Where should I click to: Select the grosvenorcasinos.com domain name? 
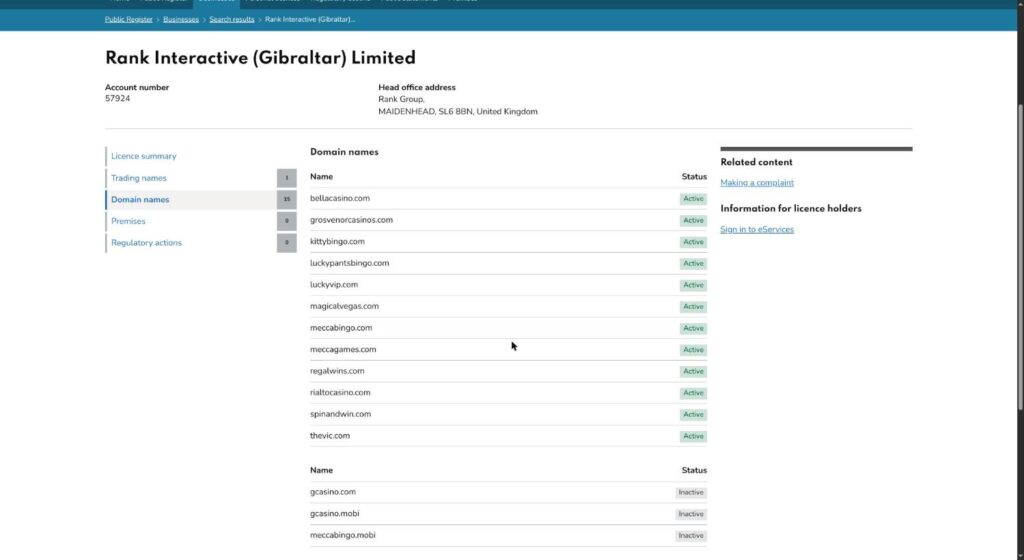(x=351, y=220)
